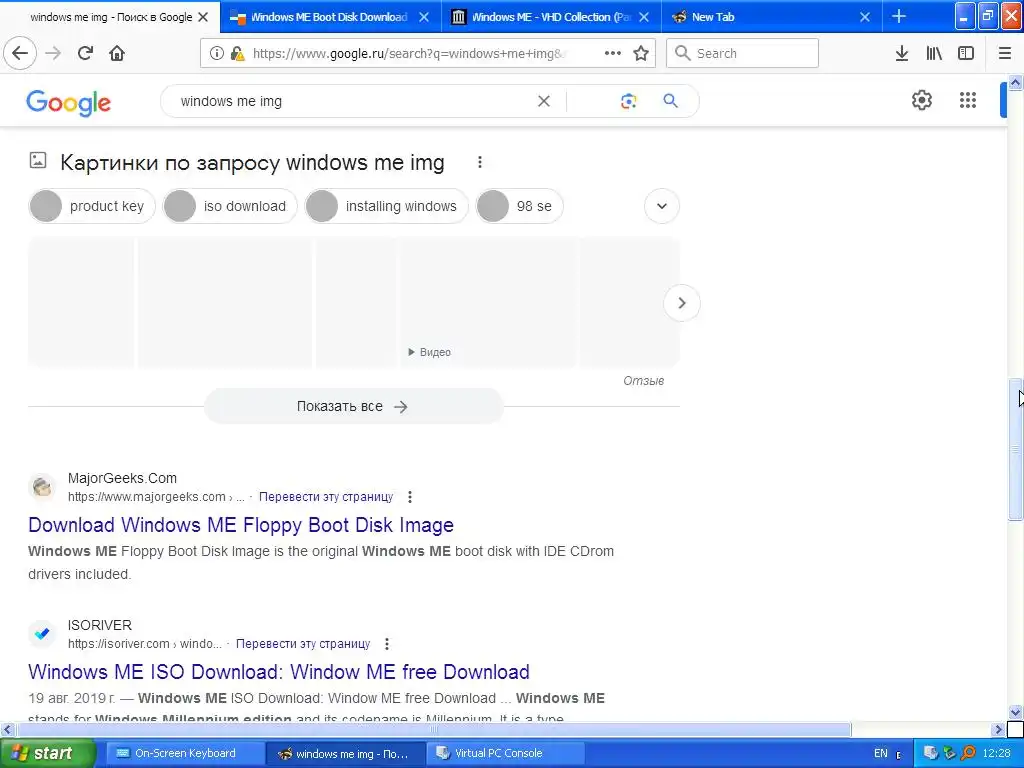The image size is (1024, 768).
Task: Toggle the sidebar view
Action: [x=966, y=54]
